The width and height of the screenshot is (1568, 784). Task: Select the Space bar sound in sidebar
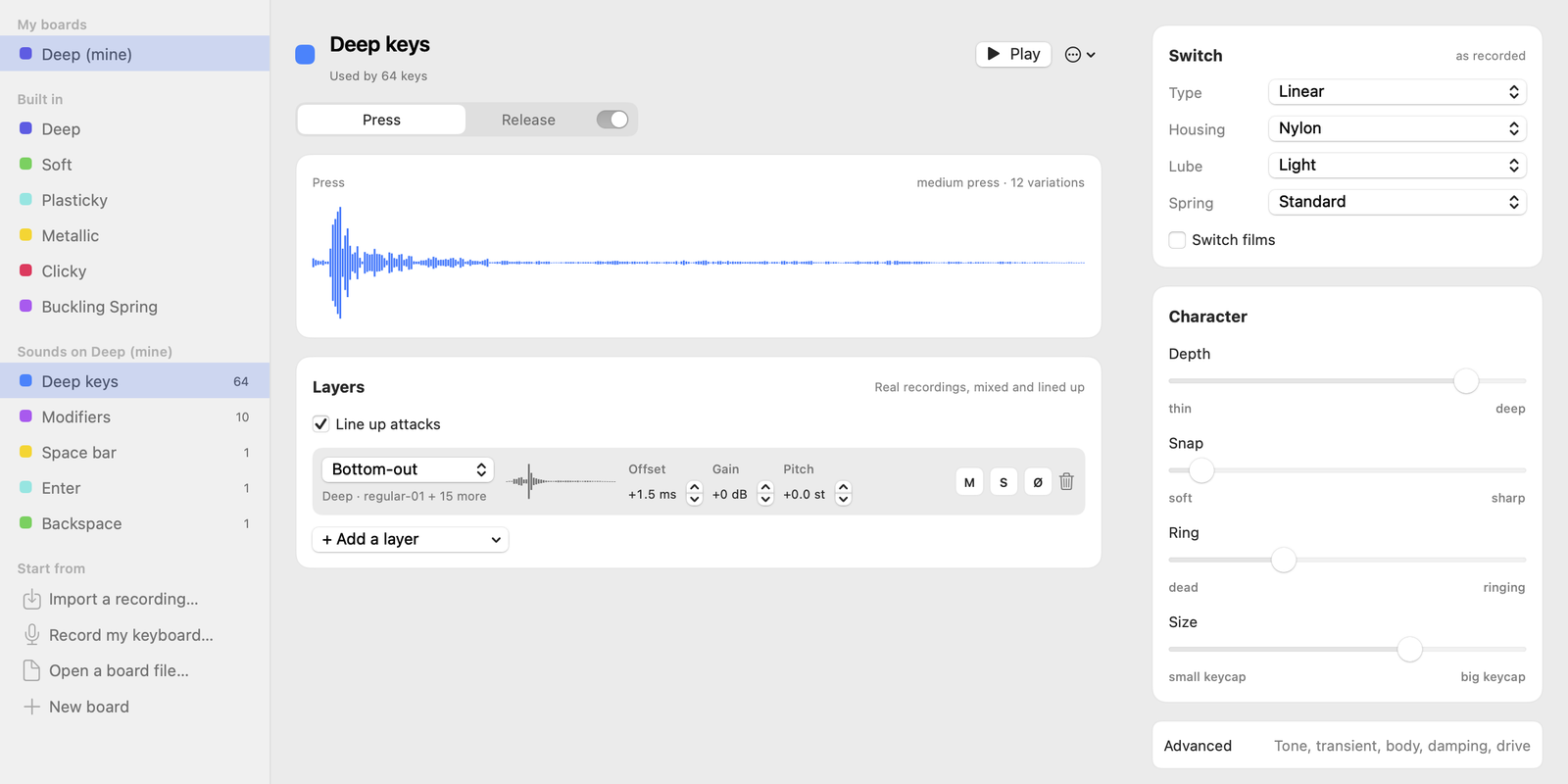135,453
